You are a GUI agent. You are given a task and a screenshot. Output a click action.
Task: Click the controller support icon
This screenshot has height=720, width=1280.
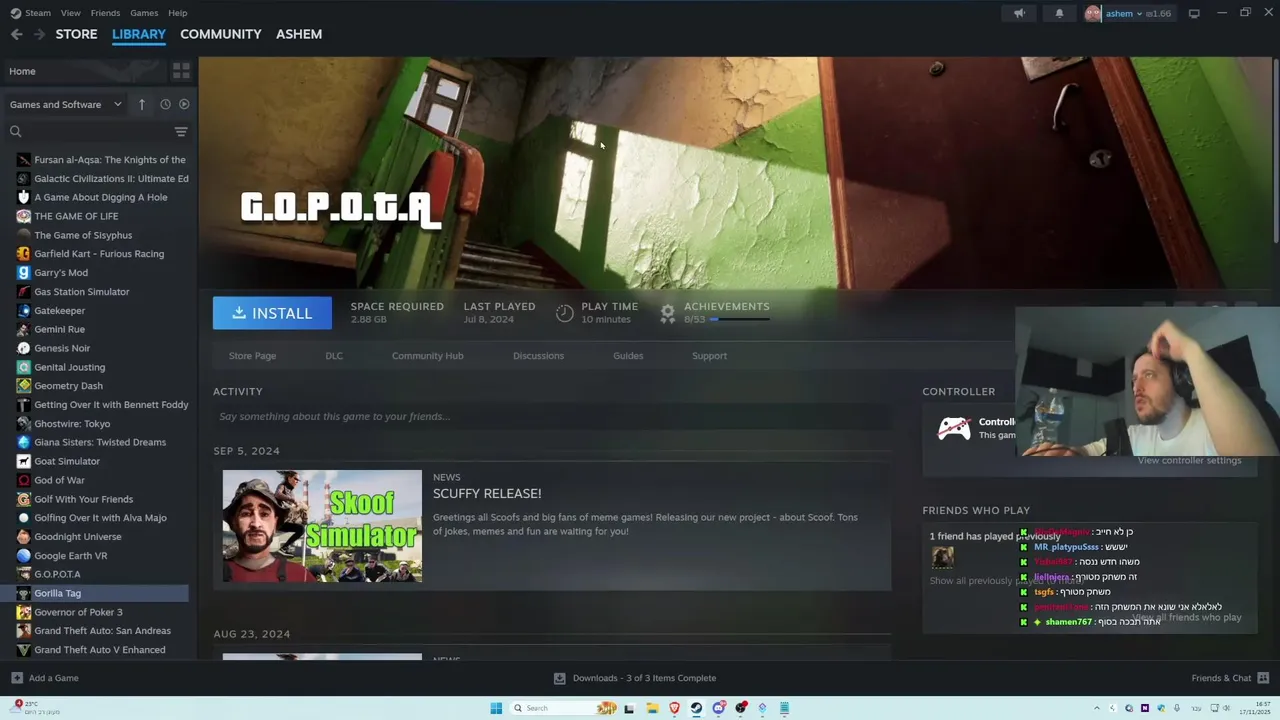(x=953, y=428)
